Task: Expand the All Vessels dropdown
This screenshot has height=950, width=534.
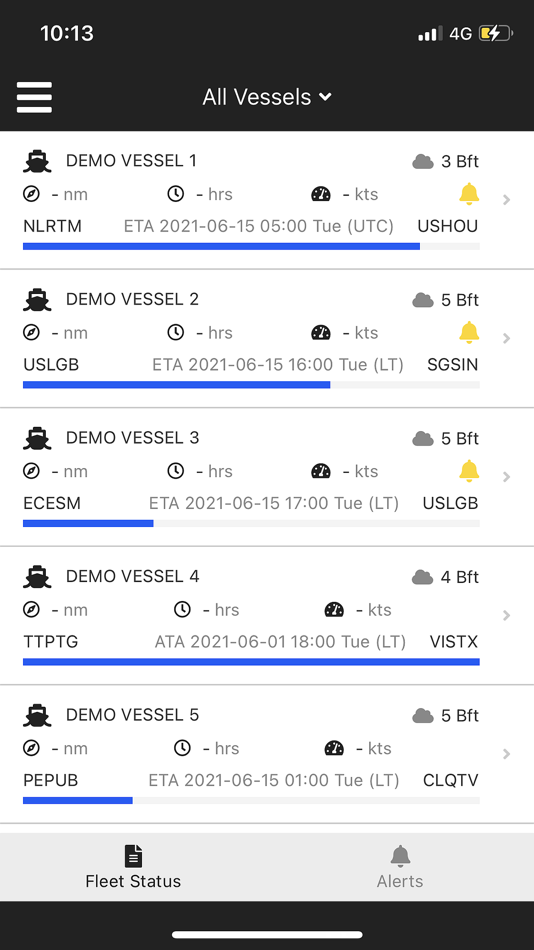Action: [267, 97]
